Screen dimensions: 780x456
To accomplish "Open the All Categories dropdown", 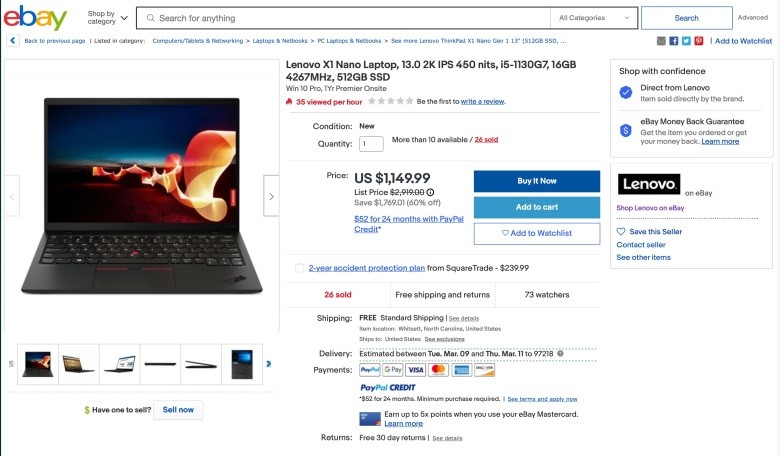I will [x=594, y=18].
